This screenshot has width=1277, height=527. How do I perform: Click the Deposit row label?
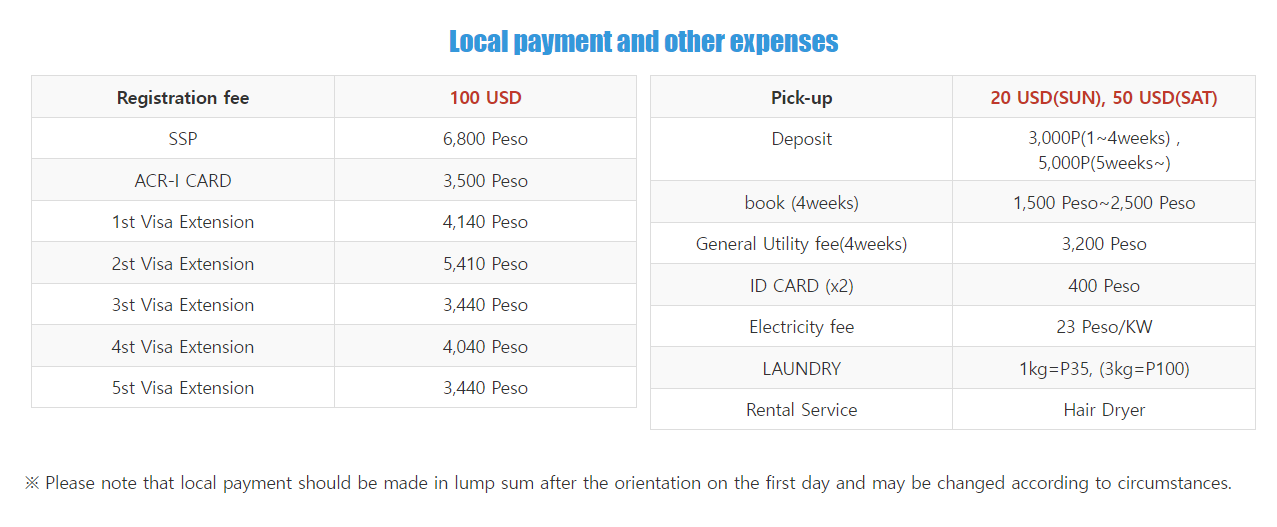pos(801,139)
